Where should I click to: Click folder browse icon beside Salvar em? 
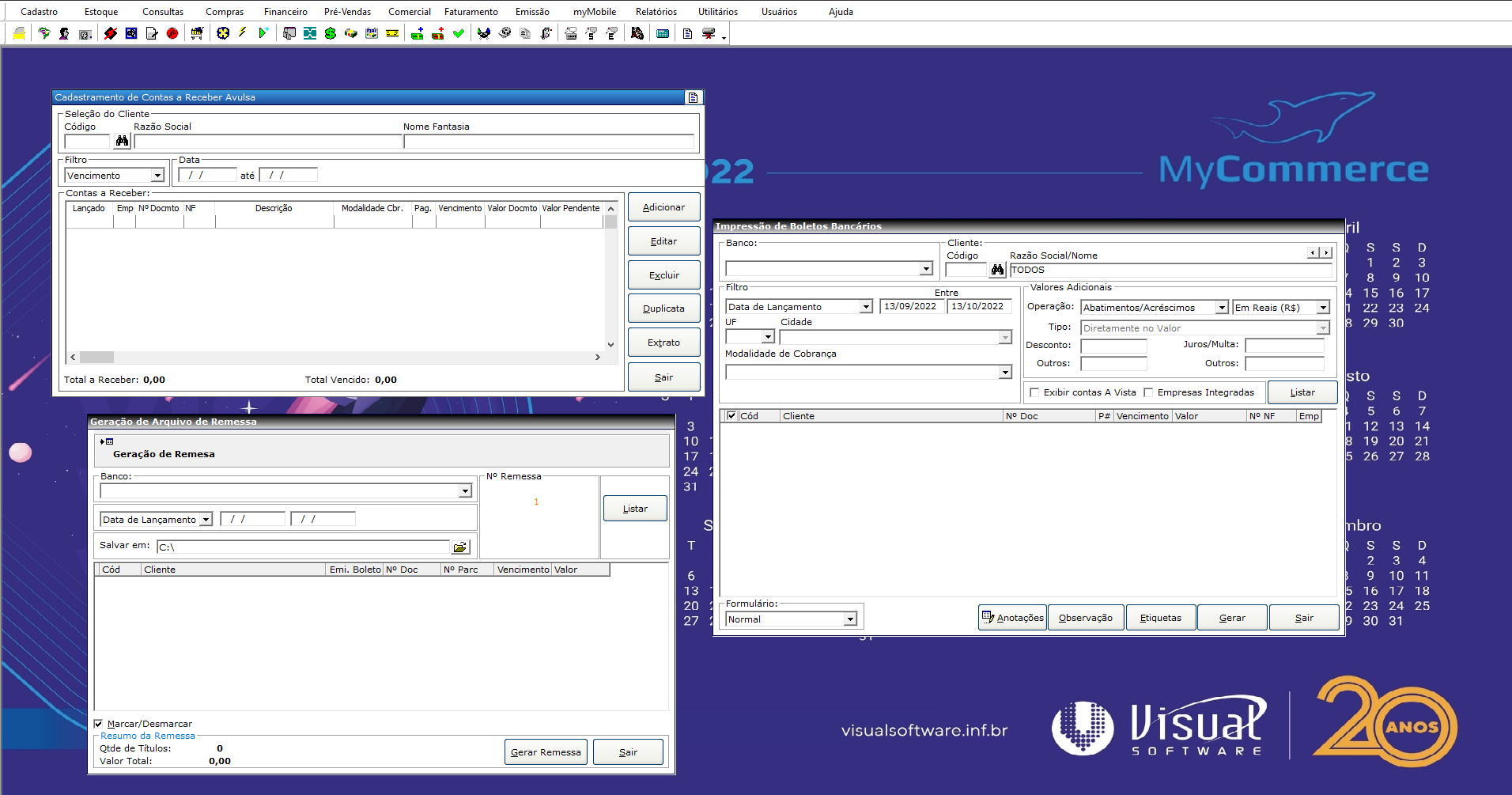click(460, 547)
